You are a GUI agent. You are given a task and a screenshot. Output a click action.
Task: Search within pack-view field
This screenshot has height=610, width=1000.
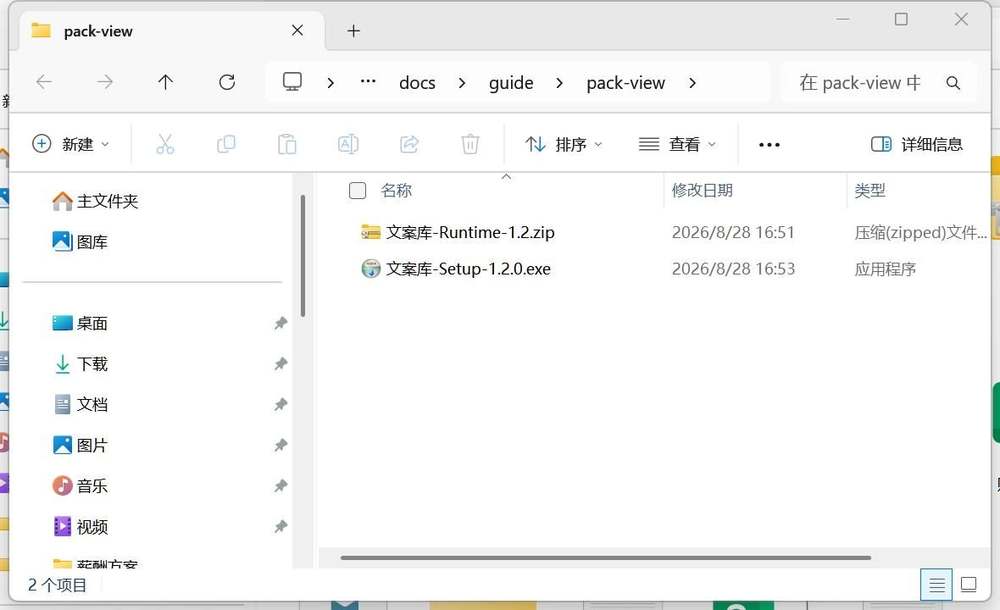[x=879, y=82]
